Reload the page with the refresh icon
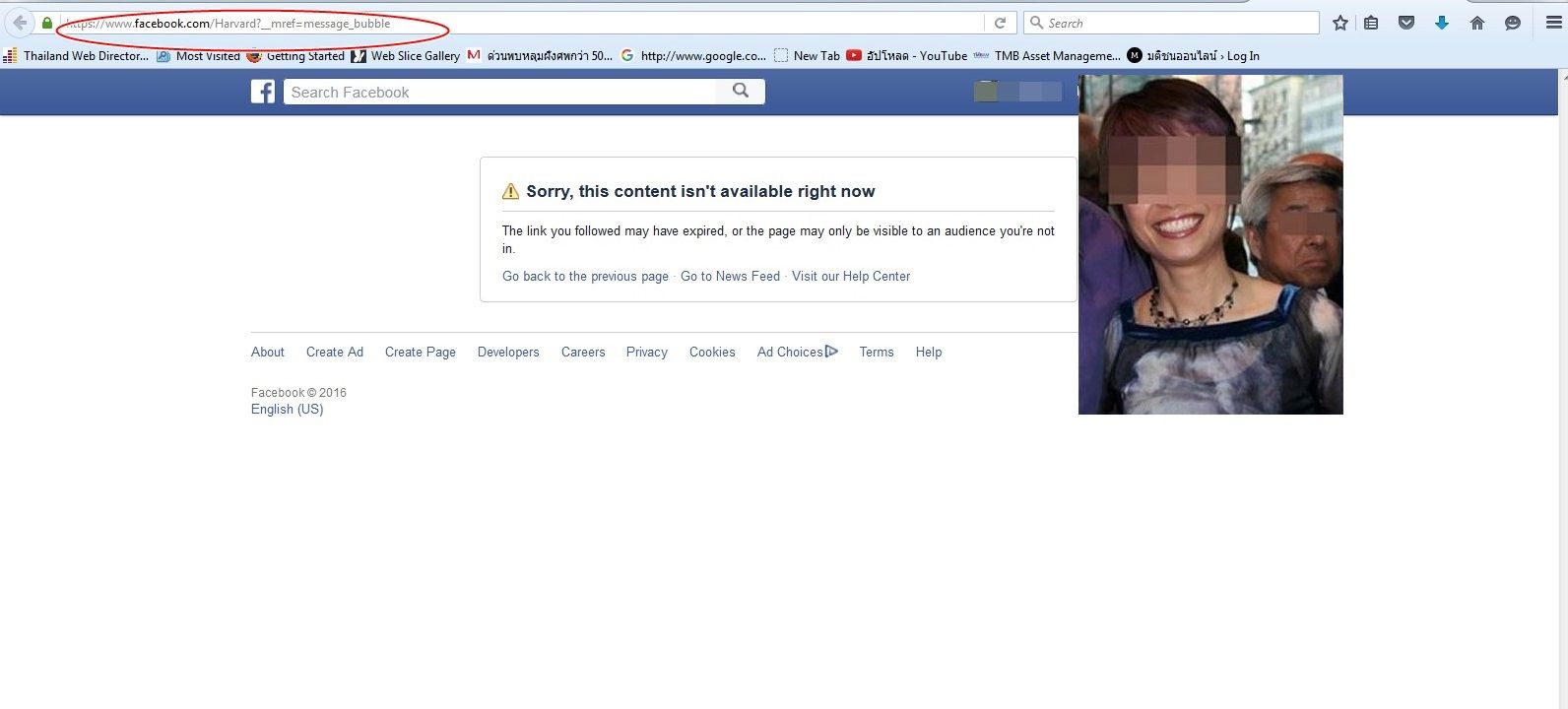The height and width of the screenshot is (709, 1568). click(x=1000, y=23)
